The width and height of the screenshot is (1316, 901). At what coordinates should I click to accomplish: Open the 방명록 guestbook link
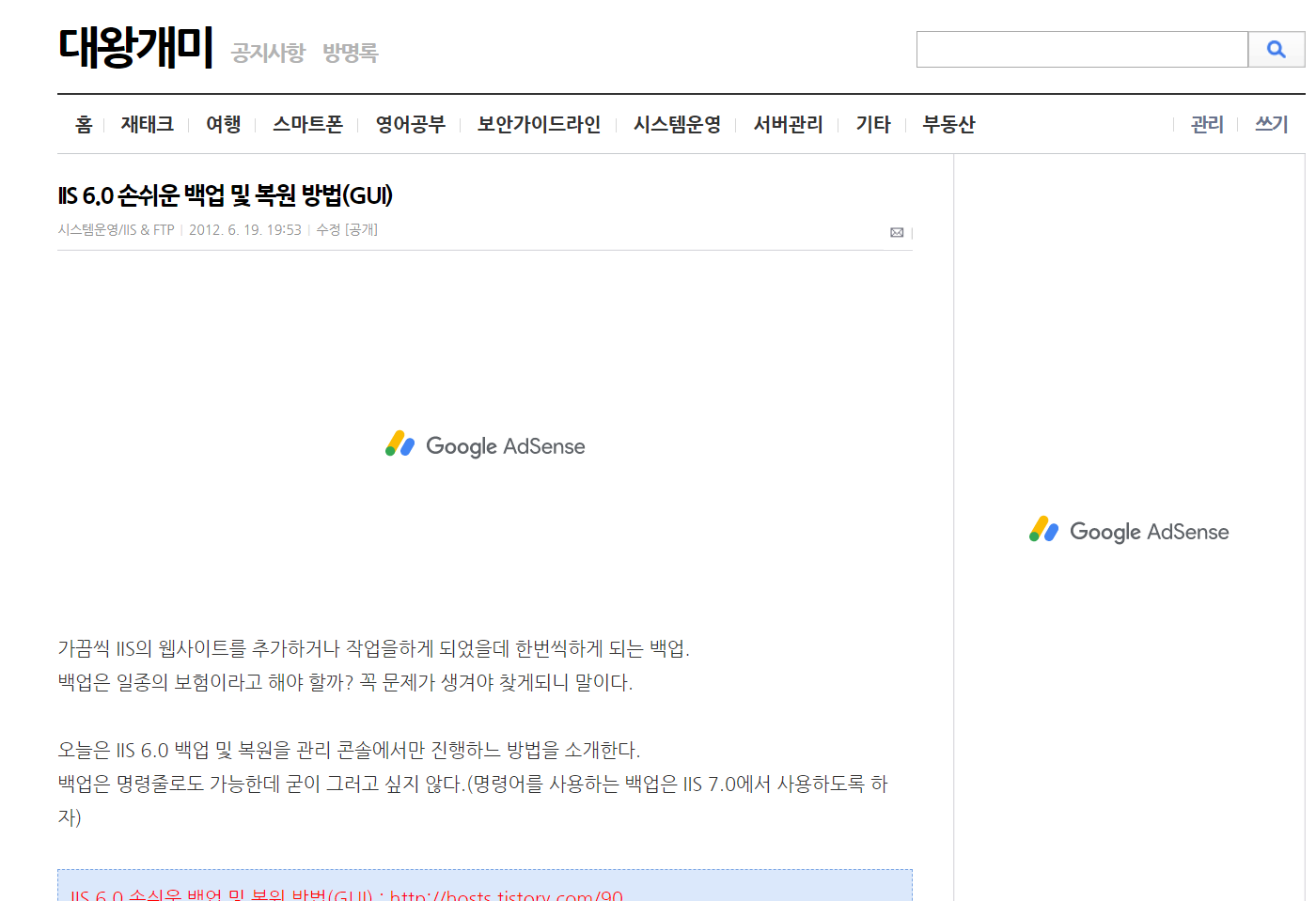tap(351, 53)
